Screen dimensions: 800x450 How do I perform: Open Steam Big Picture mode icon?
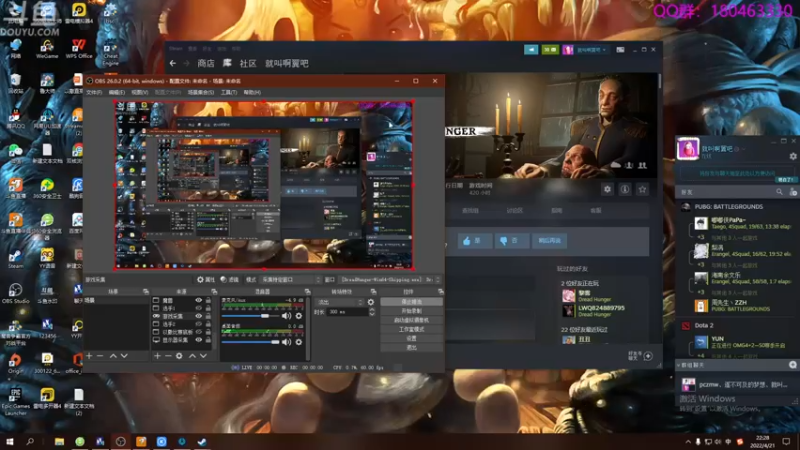click(x=620, y=49)
